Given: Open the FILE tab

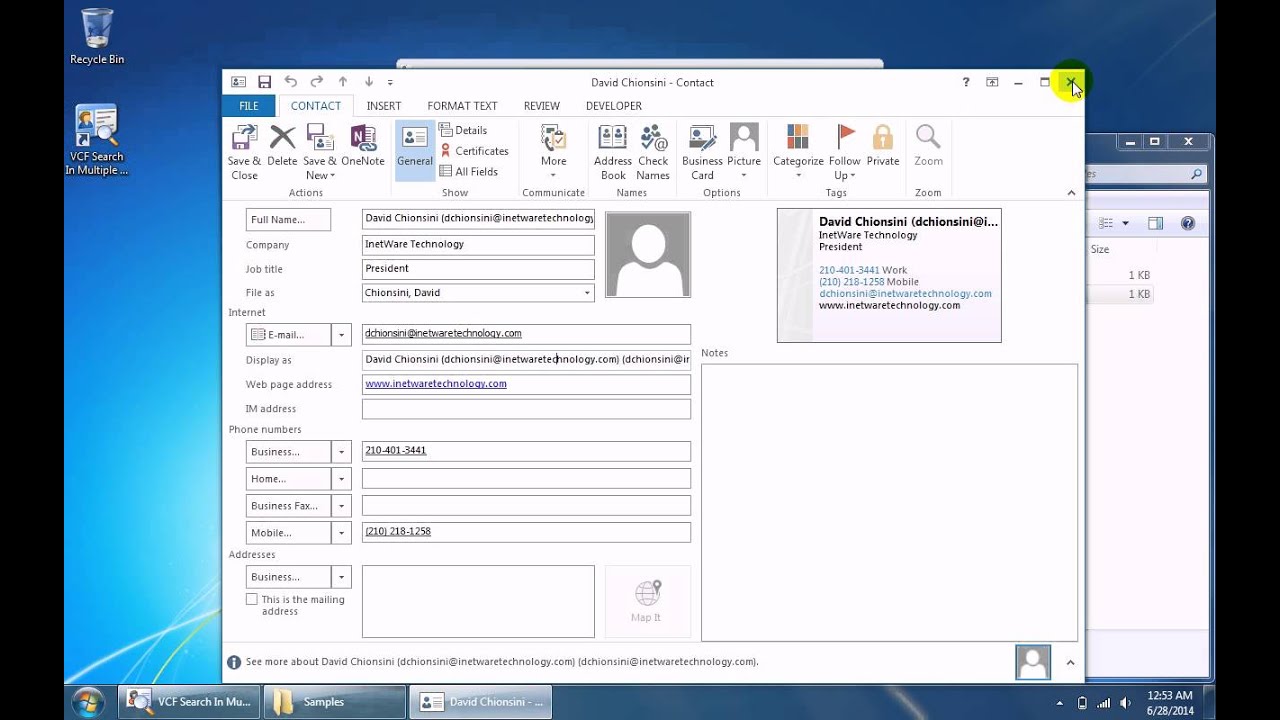Looking at the screenshot, I should click(x=249, y=106).
